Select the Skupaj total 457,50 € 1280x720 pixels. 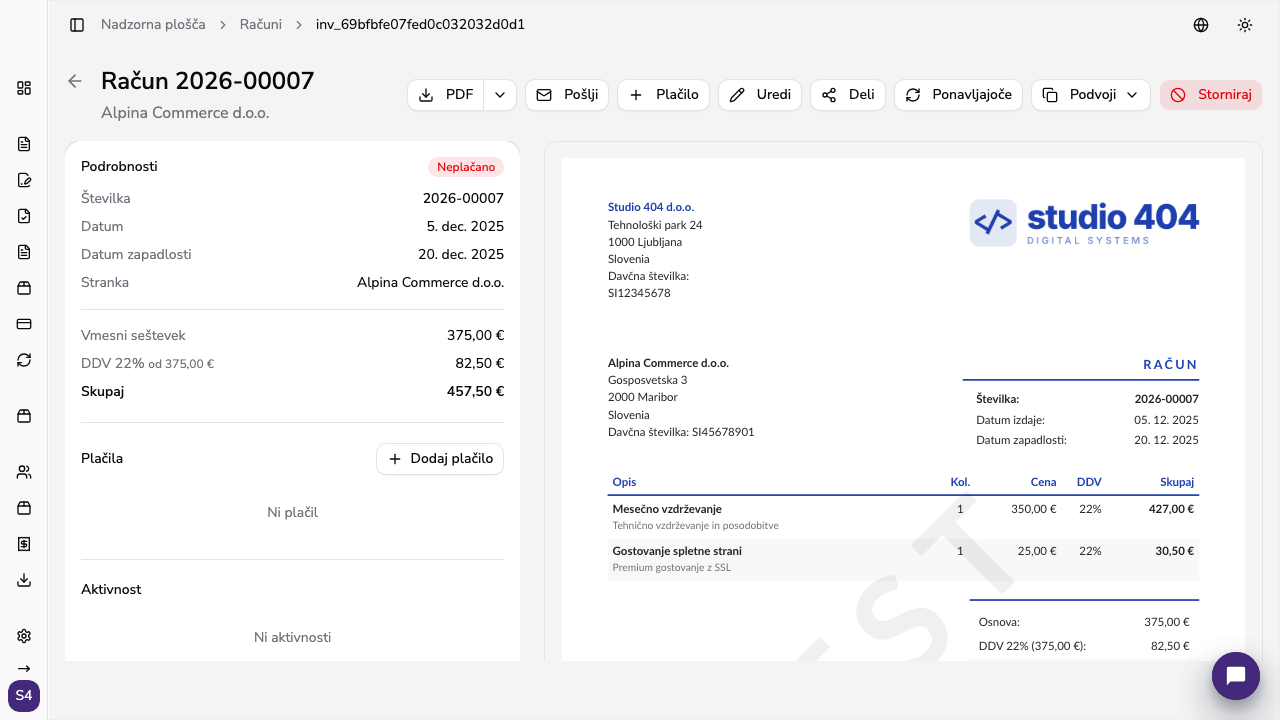pyautogui.click(x=475, y=391)
